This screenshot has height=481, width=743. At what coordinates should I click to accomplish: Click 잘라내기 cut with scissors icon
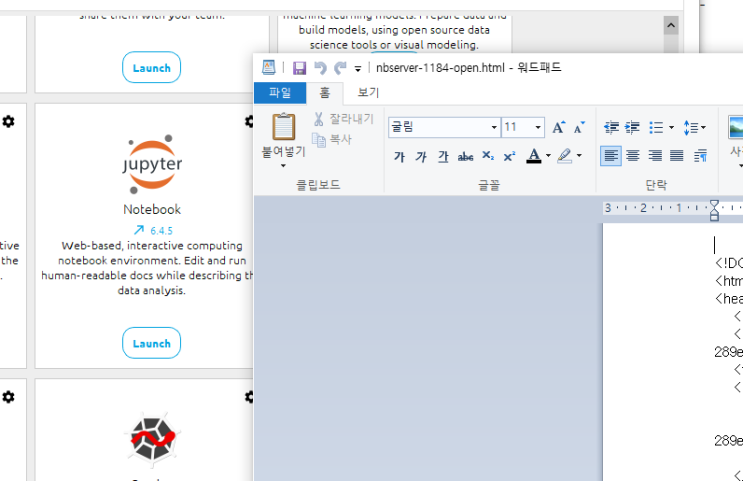click(x=344, y=118)
